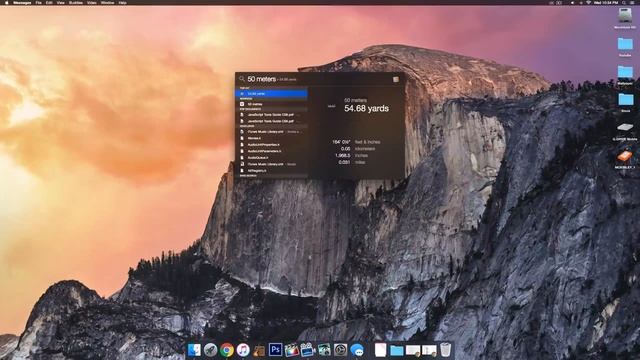Select the first iTunes Music Library.xml result
This screenshot has width=640, height=360.
271,132
